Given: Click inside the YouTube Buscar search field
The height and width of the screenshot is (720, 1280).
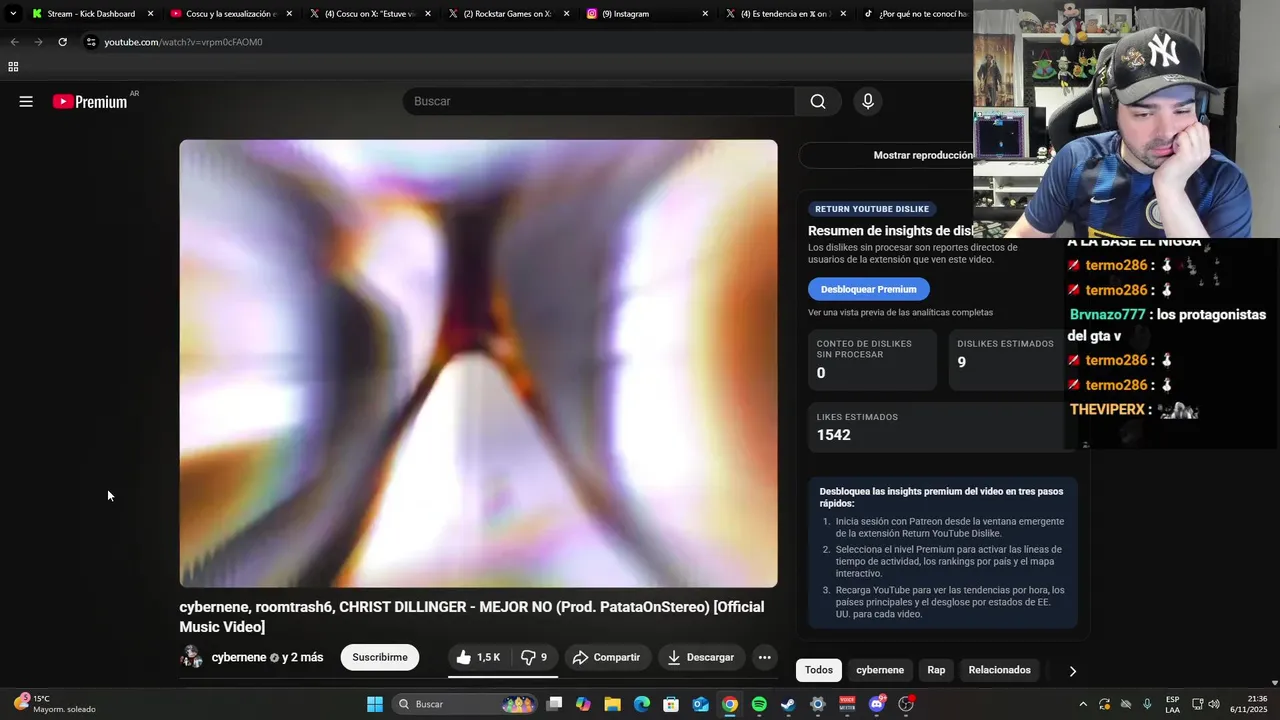Looking at the screenshot, I should (x=598, y=101).
